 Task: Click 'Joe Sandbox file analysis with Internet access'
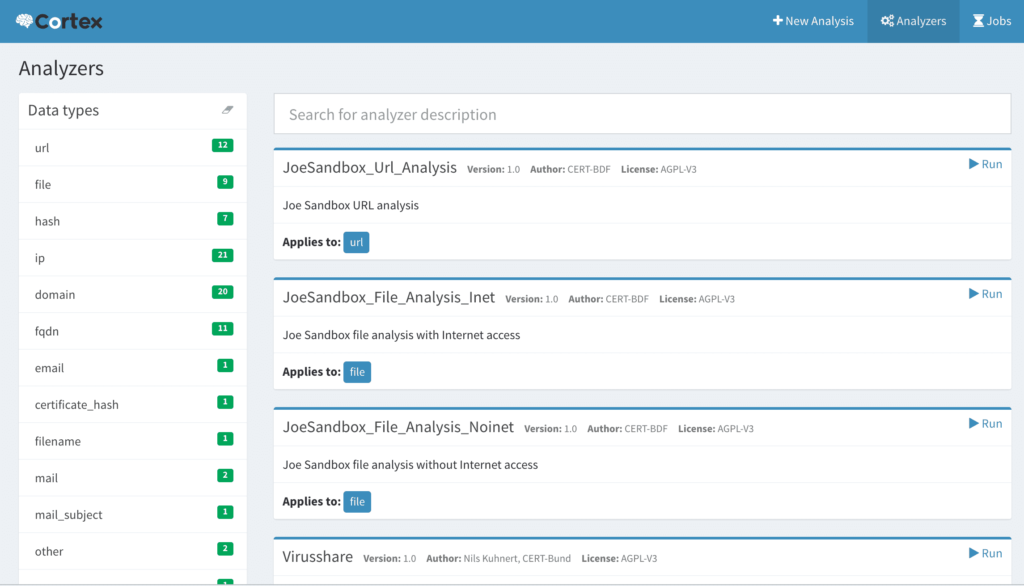tap(402, 335)
